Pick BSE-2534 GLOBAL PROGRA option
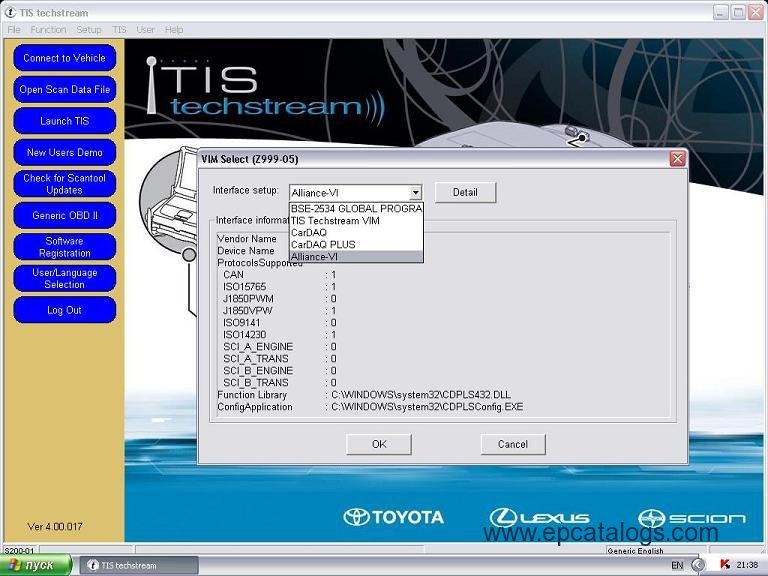 point(356,209)
